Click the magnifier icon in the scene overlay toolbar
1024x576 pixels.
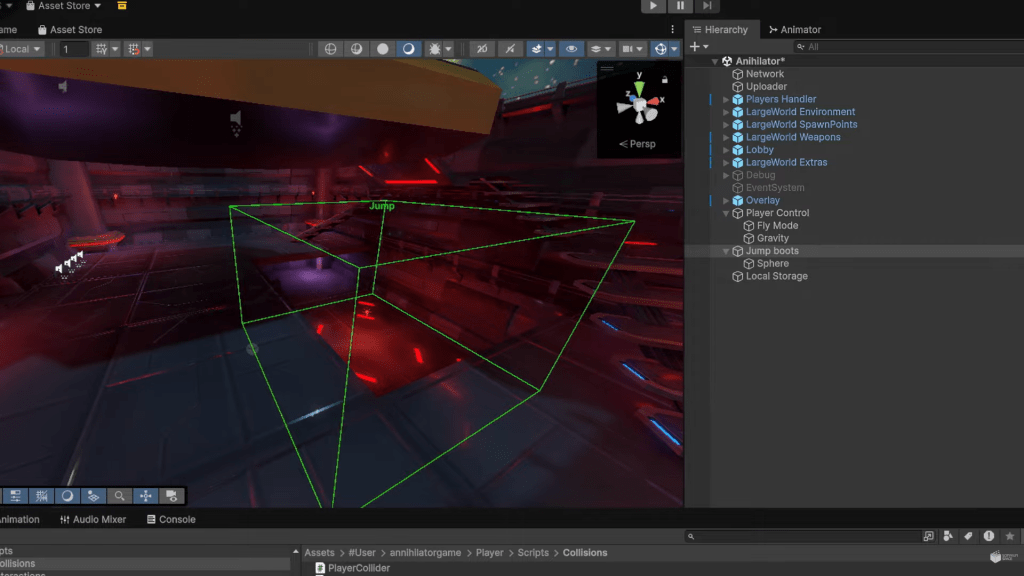(x=119, y=496)
